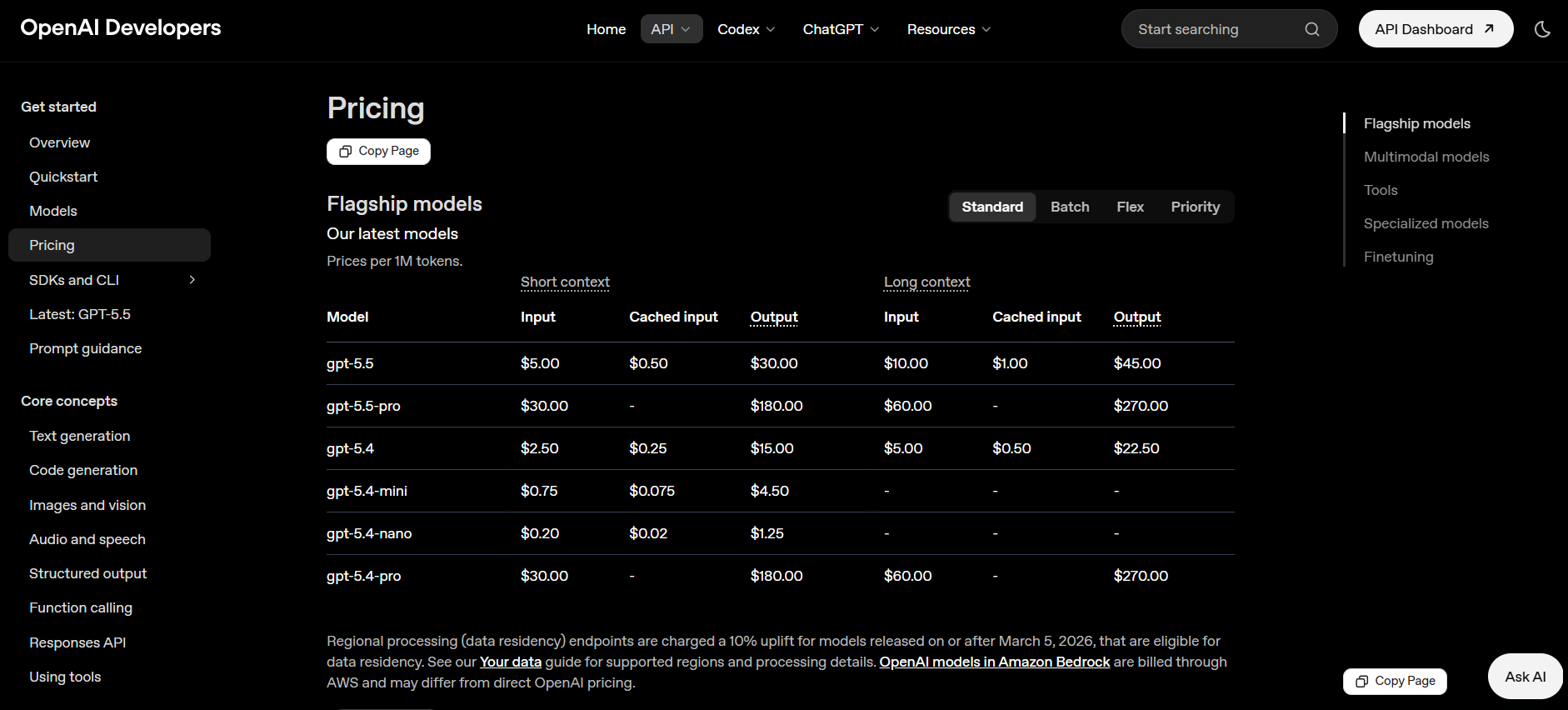Click the Core concepts sidebar section heading
The width and height of the screenshot is (1568, 710).
click(69, 401)
